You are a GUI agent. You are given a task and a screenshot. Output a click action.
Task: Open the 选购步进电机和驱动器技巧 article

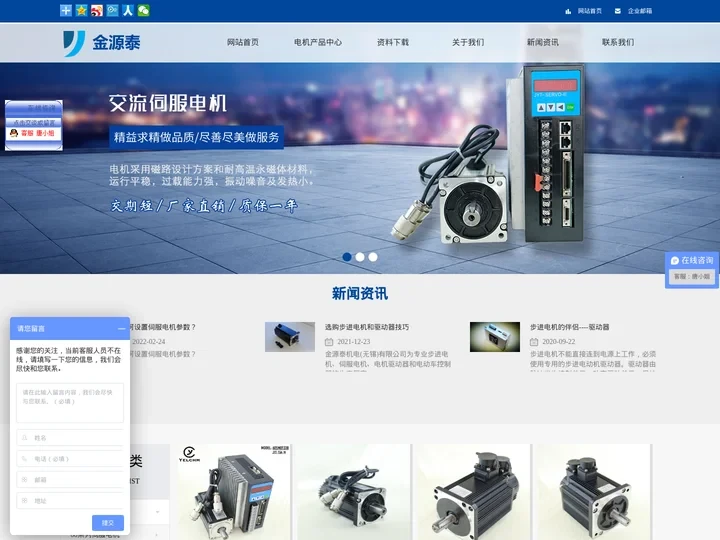pos(367,327)
